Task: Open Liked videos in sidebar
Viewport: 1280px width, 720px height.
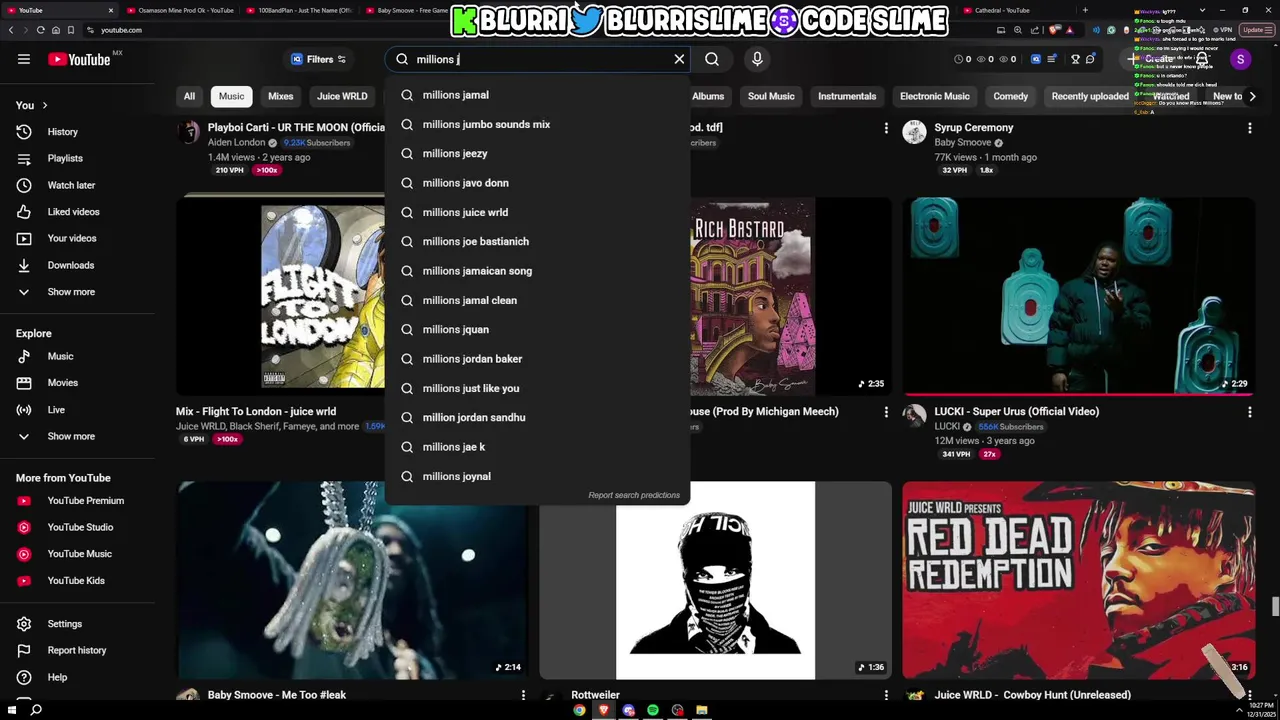Action: click(80, 212)
